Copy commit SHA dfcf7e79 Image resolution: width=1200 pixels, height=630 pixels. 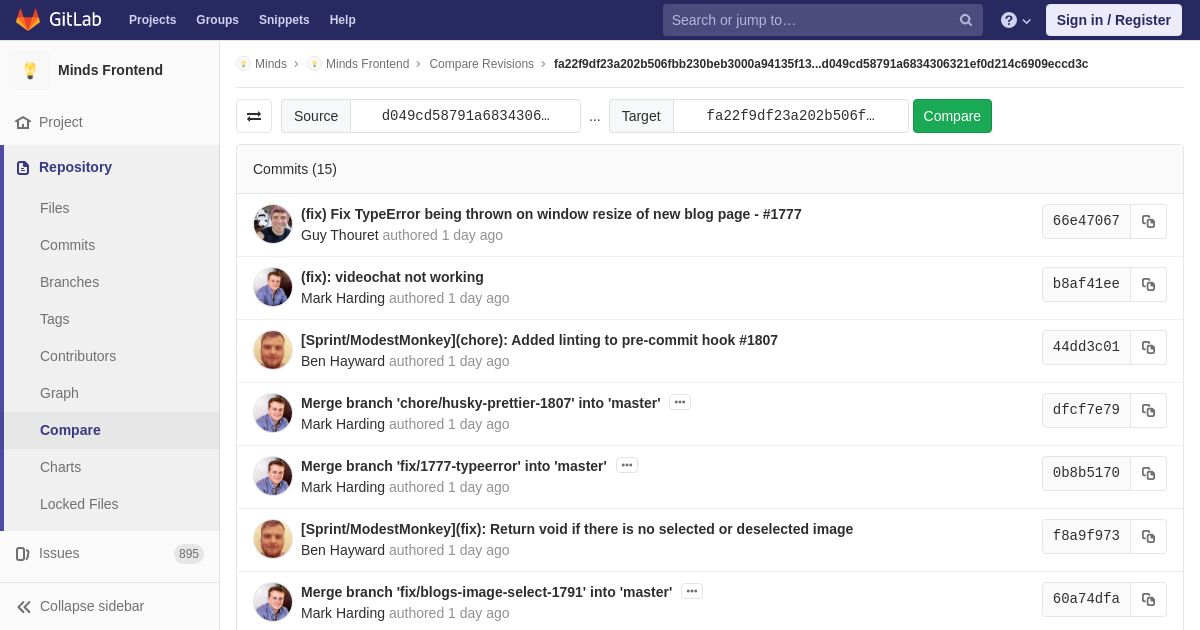[x=1148, y=411]
